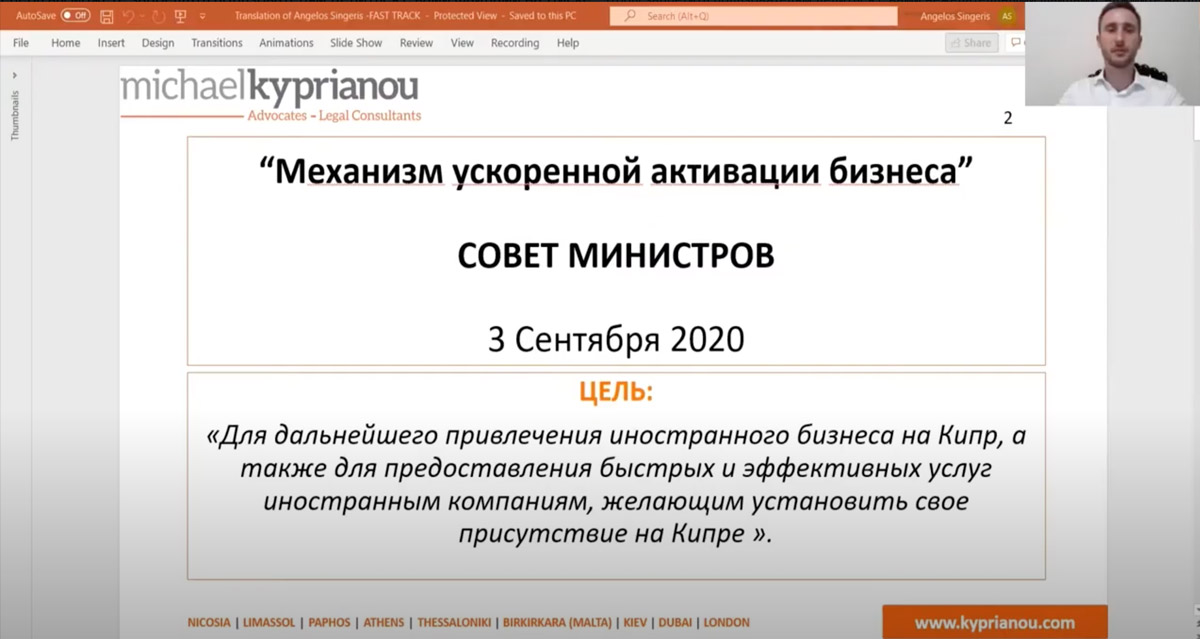Click the Redo arrow icon

pos(158,16)
